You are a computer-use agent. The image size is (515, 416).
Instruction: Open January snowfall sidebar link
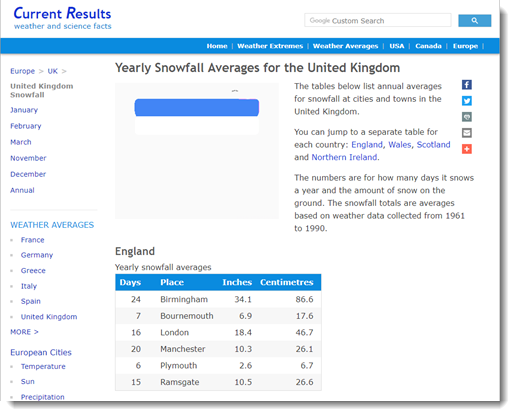click(24, 110)
